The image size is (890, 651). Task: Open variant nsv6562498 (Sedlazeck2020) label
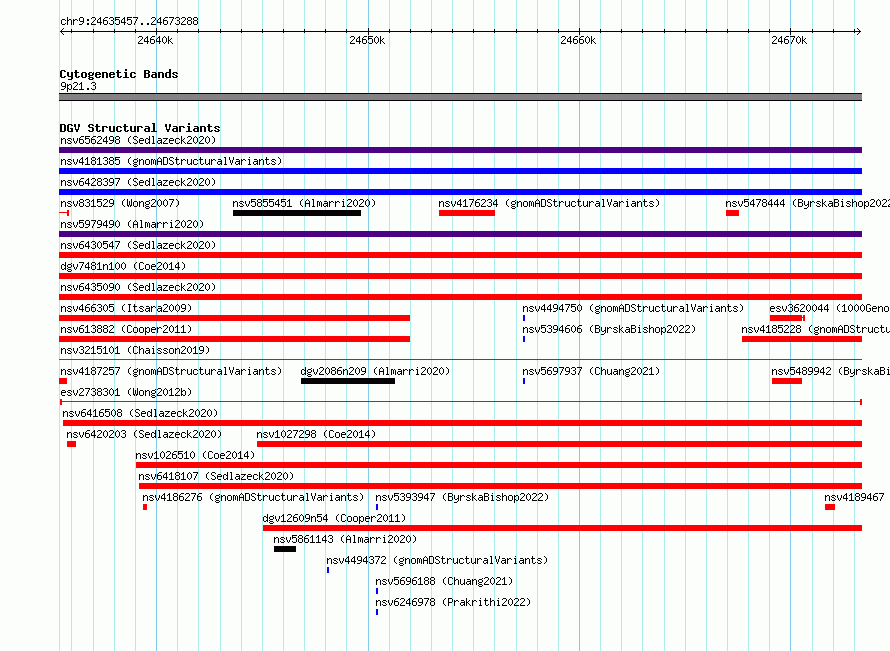pyautogui.click(x=138, y=140)
